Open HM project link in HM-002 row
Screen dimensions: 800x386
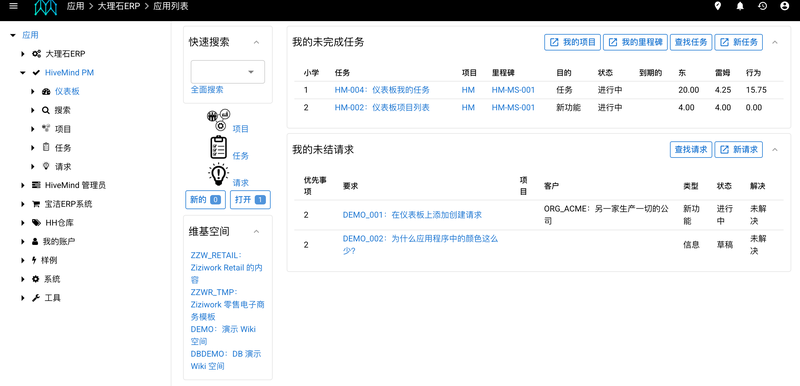[x=468, y=108]
